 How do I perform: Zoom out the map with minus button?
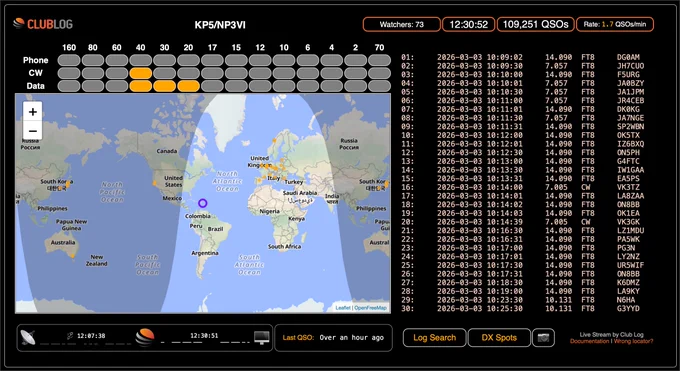pyautogui.click(x=33, y=131)
